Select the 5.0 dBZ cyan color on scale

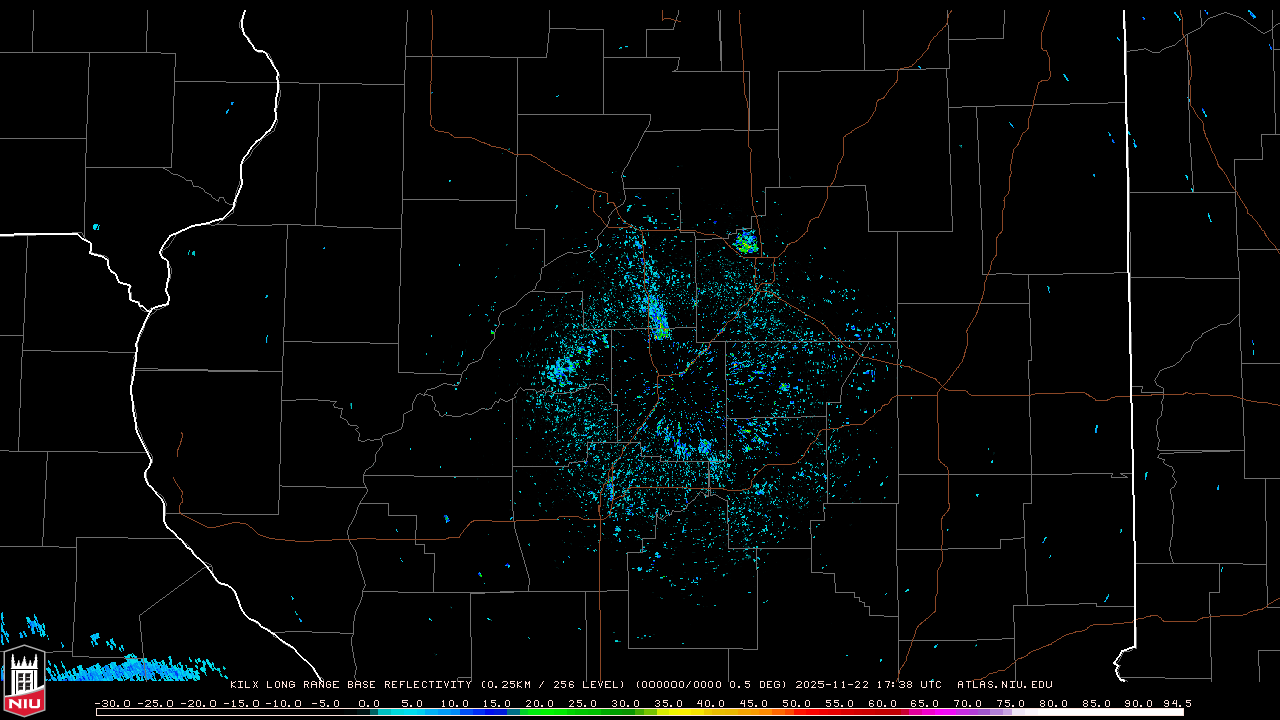point(412,712)
